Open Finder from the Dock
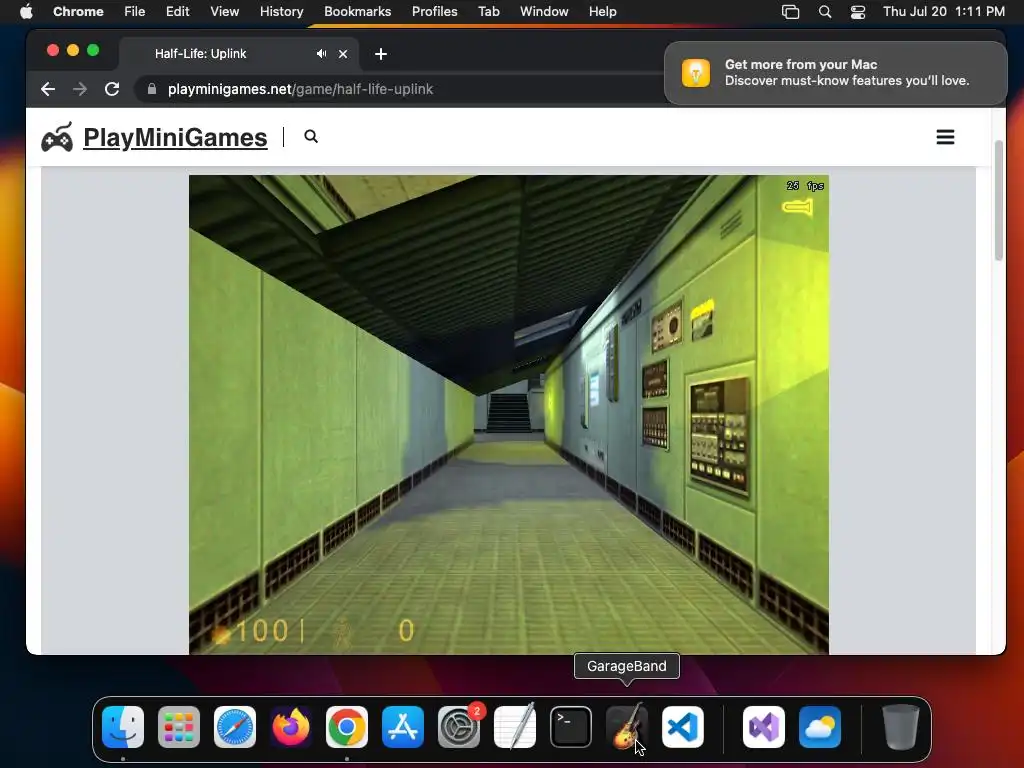The image size is (1024, 768). pos(123,727)
